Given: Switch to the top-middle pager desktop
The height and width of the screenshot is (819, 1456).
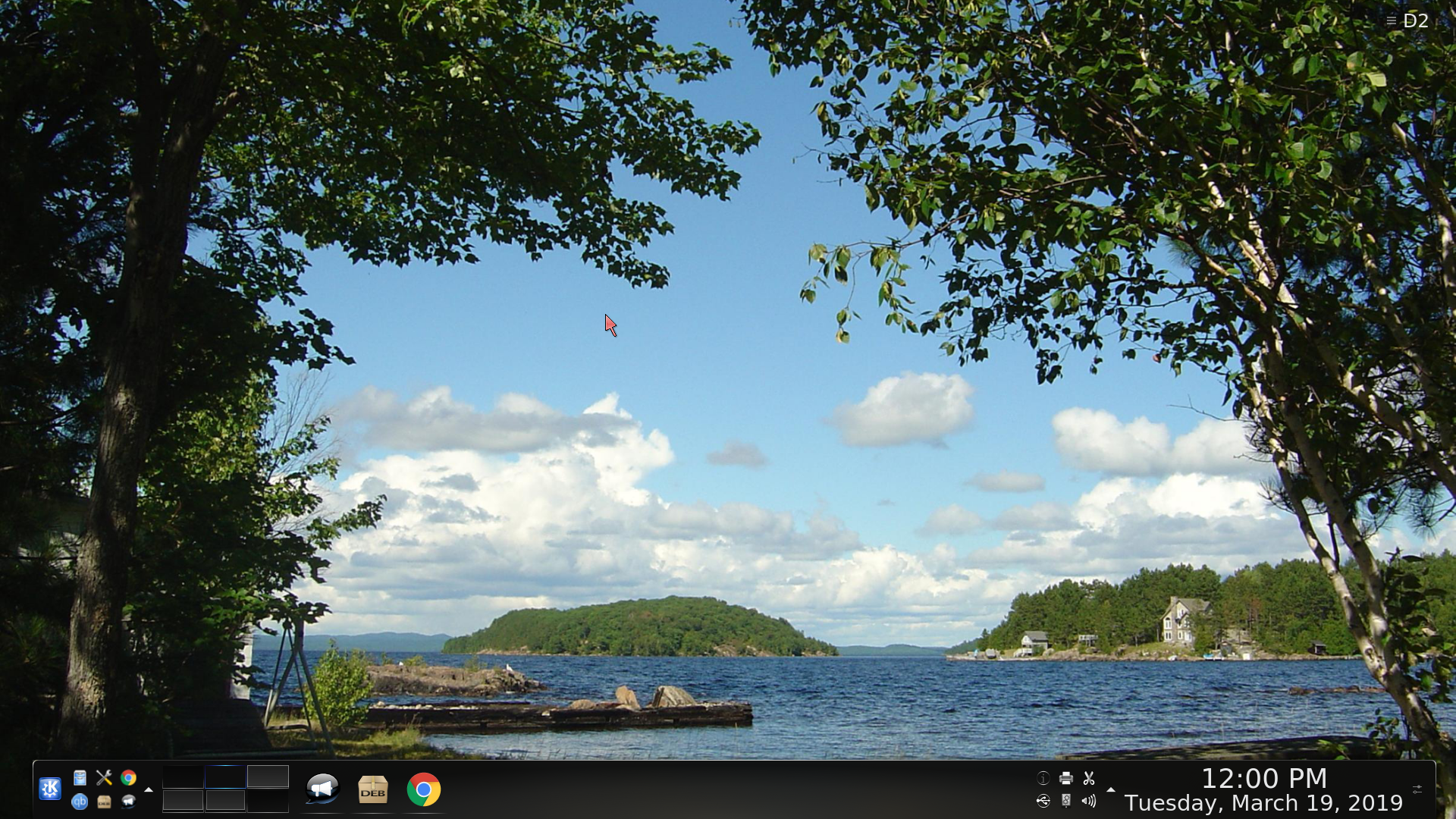Looking at the screenshot, I should tap(225, 777).
